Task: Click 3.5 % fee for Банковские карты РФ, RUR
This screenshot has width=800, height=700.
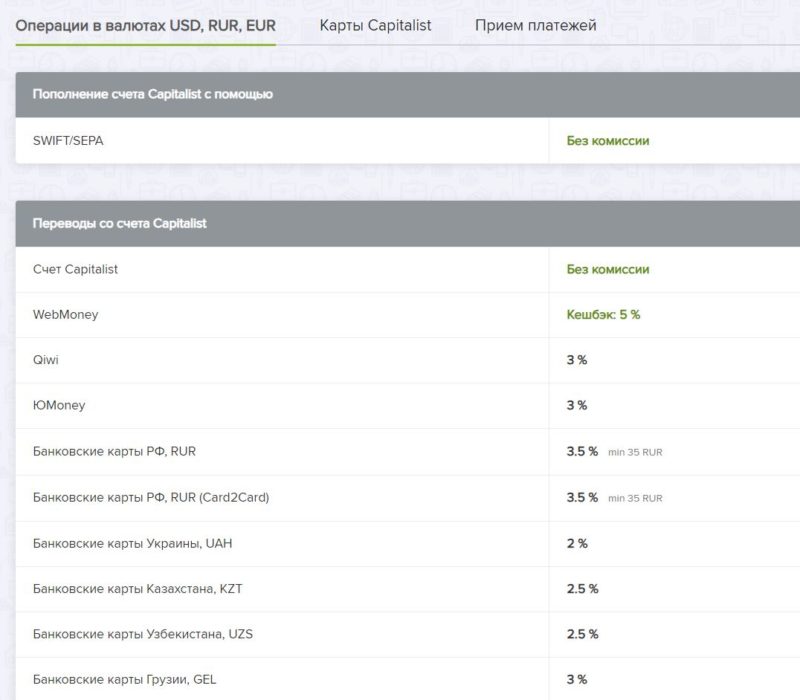Action: point(582,452)
